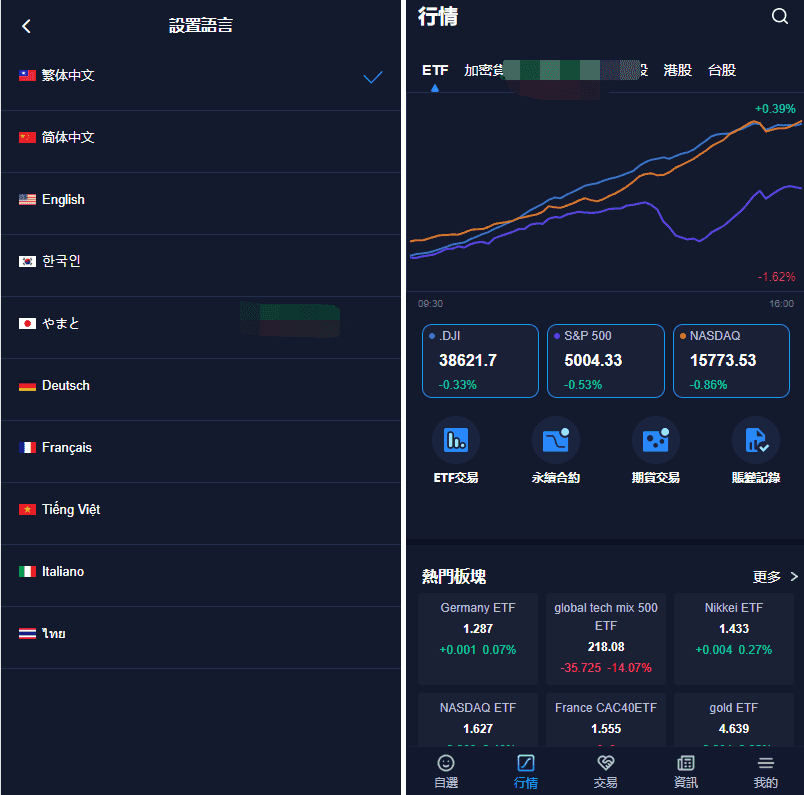Tap the back arrow in language settings
This screenshot has height=795, width=804.
(x=27, y=27)
